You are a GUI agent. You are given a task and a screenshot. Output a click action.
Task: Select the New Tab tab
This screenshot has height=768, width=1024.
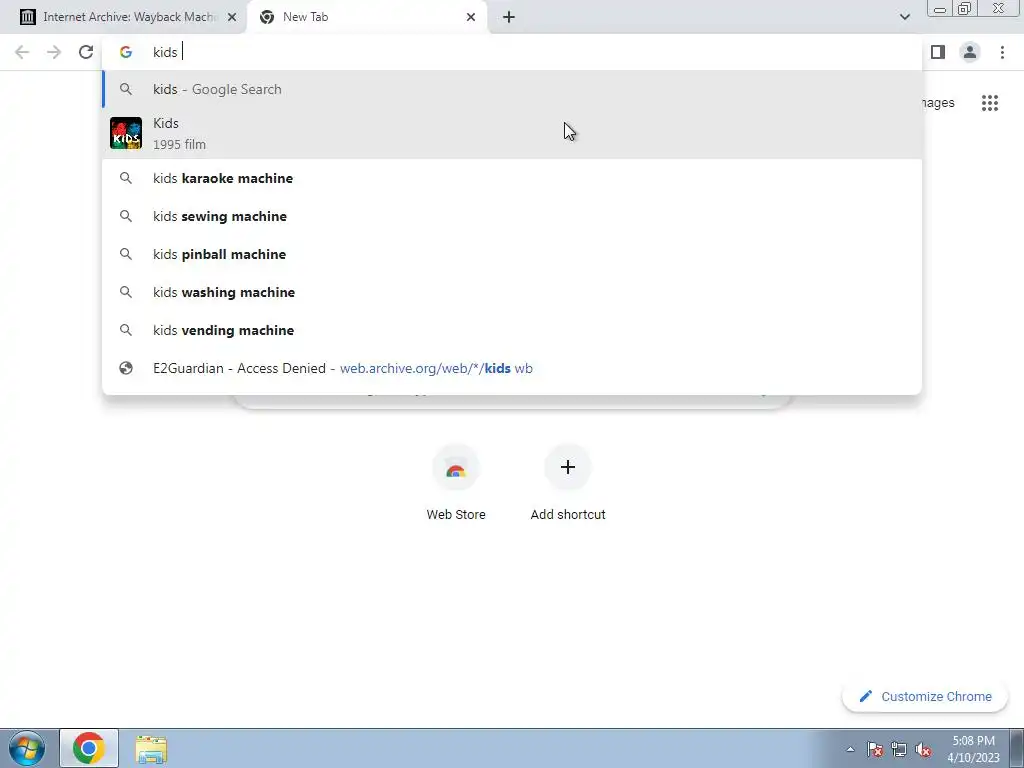click(x=366, y=17)
